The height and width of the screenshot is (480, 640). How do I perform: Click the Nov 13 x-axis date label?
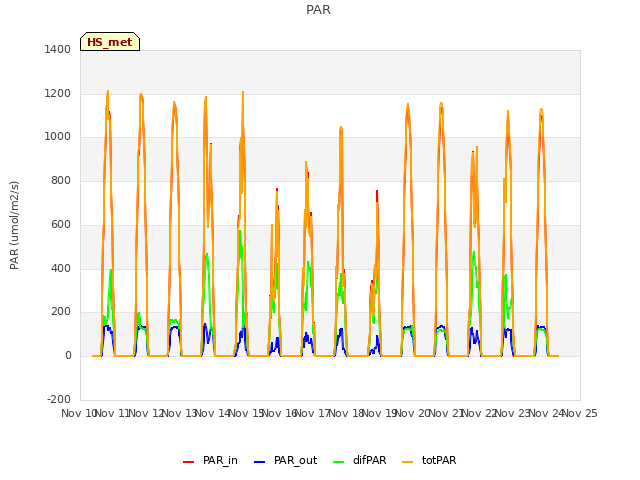tap(179, 413)
